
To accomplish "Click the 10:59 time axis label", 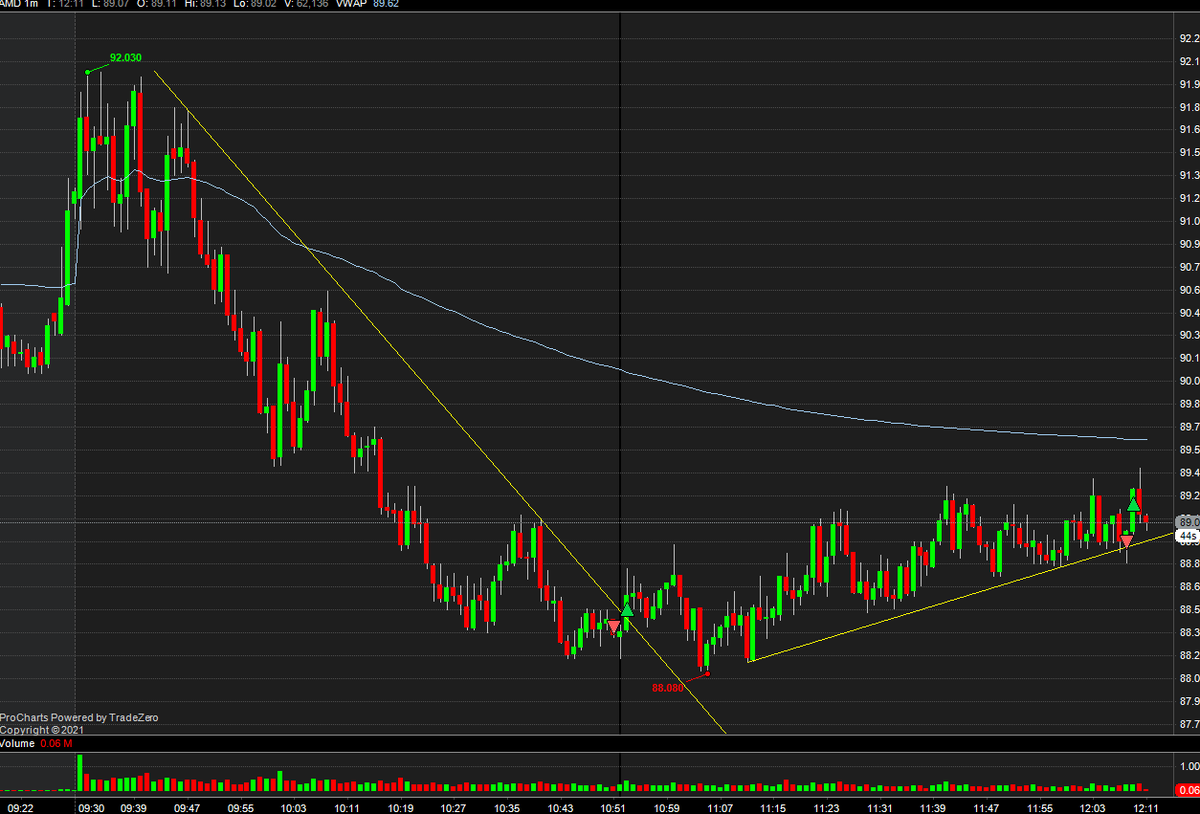I will (666, 807).
